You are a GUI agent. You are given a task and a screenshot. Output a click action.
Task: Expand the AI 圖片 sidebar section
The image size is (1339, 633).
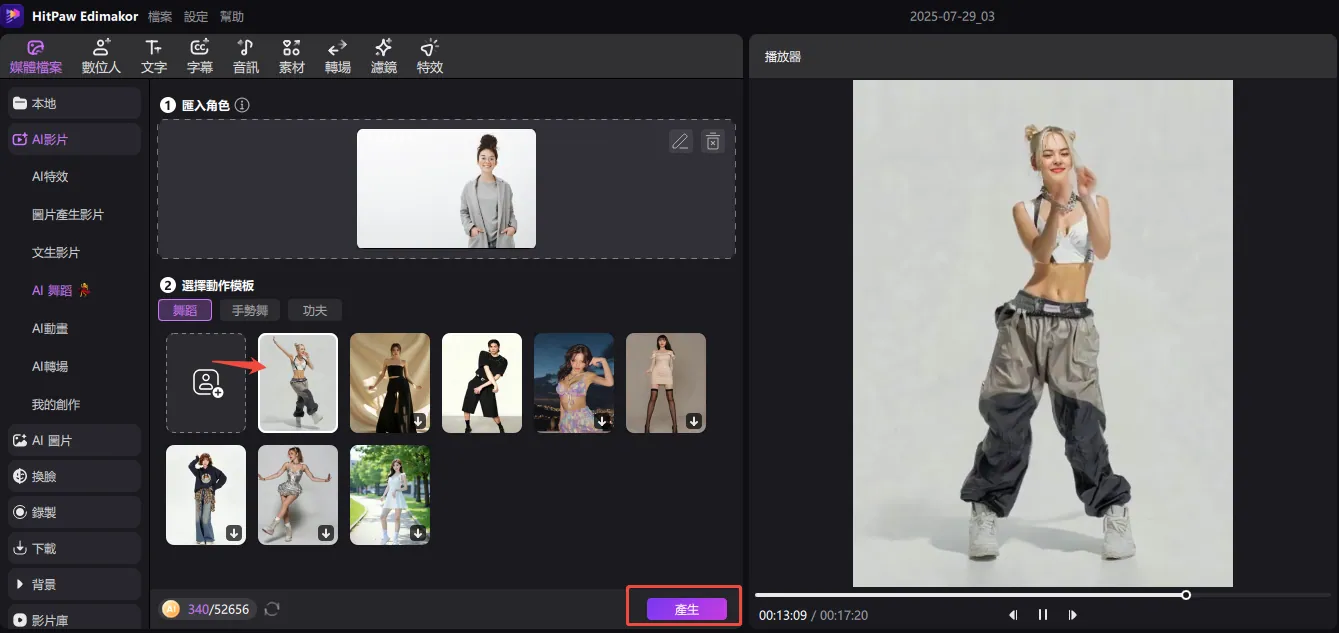tap(74, 441)
